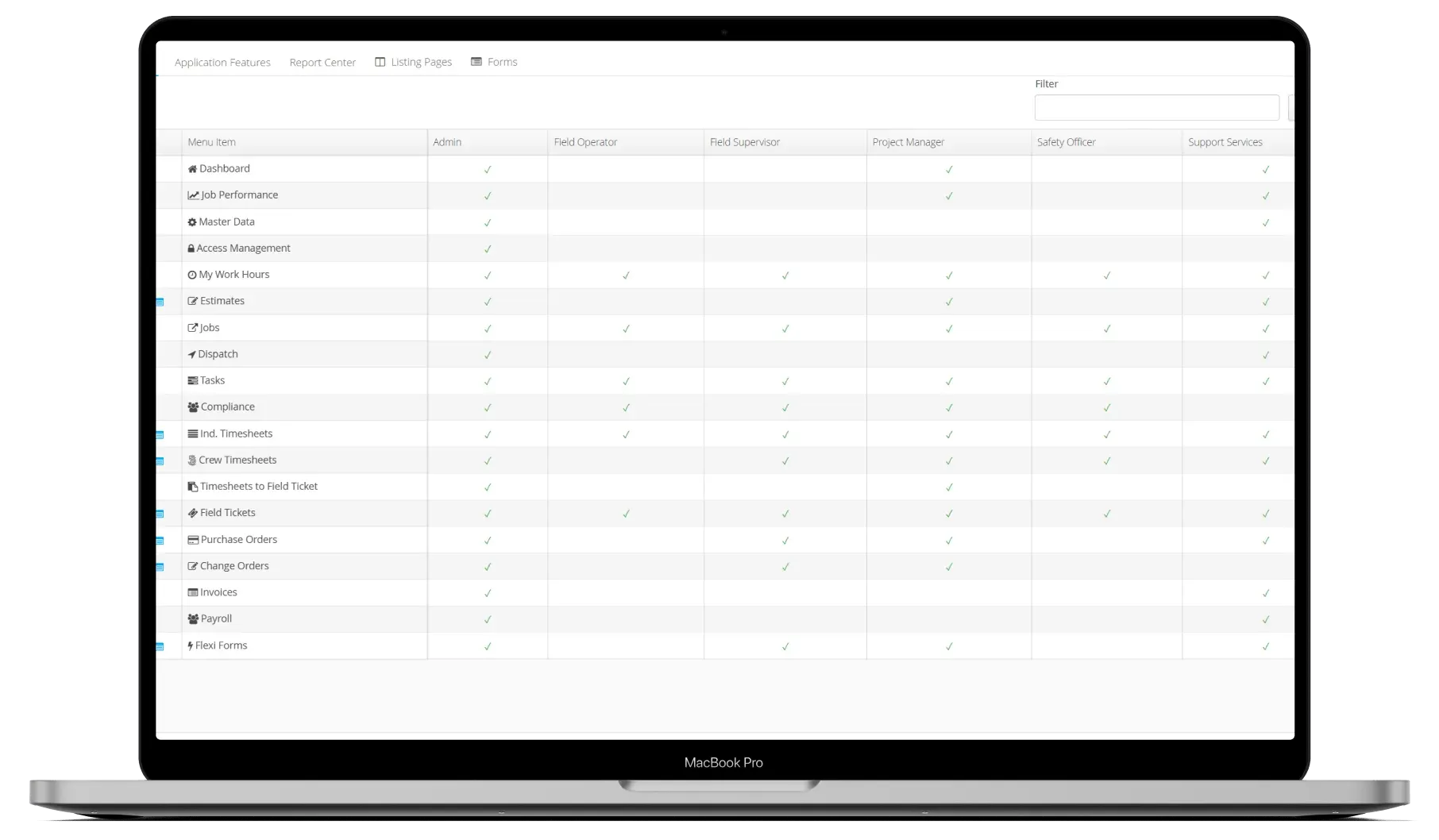Click the Dashboard home icon
Image resolution: width=1439 pixels, height=840 pixels.
click(x=192, y=168)
